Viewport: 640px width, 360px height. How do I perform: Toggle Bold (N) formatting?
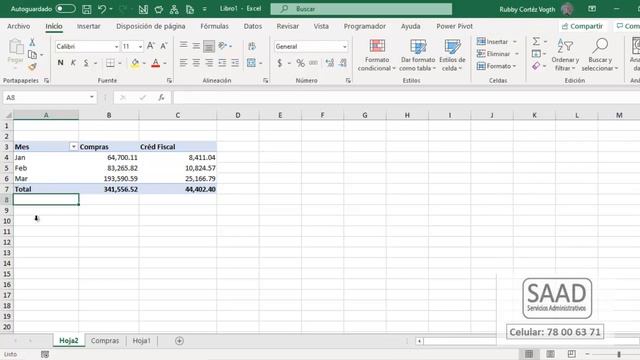point(60,63)
